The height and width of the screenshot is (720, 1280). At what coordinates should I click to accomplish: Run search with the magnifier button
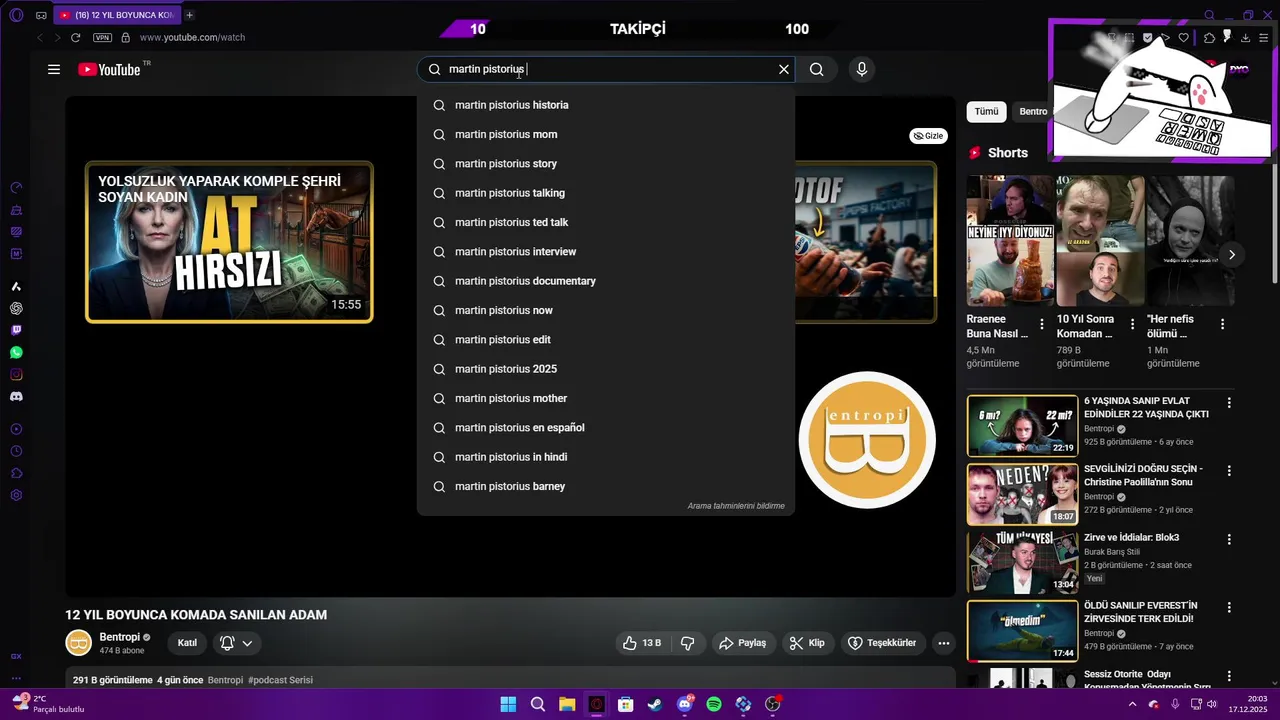click(x=817, y=69)
